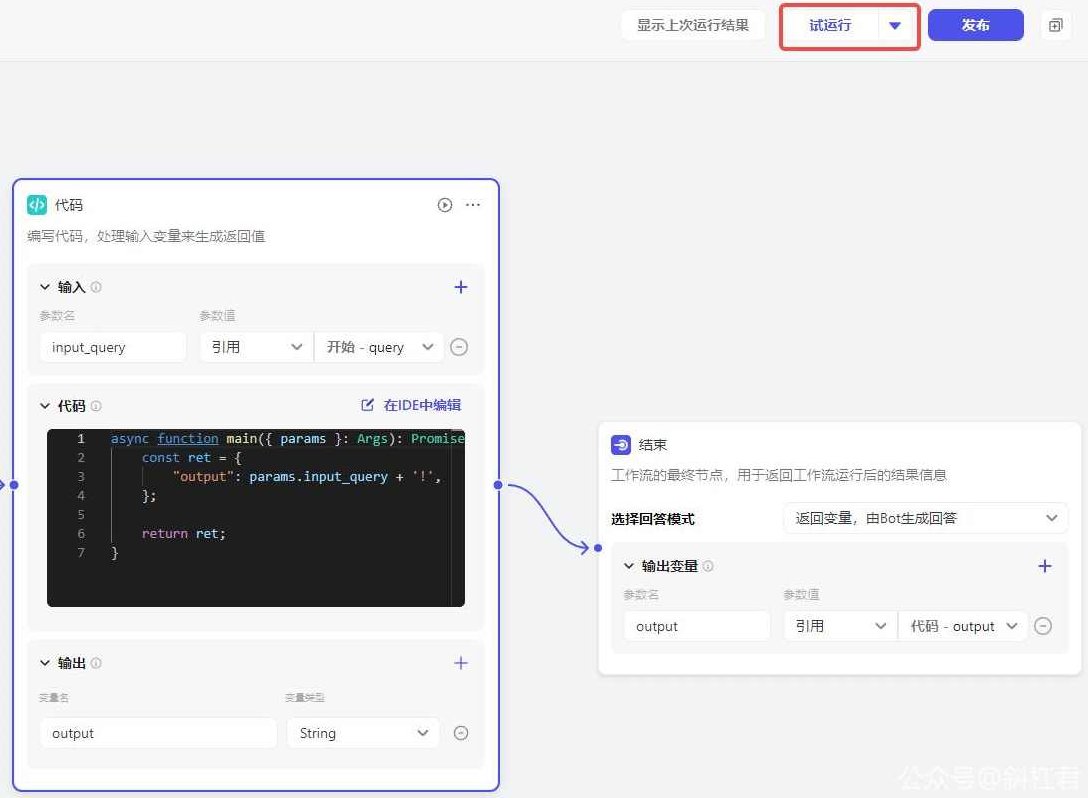Screen dimensions: 1088x798
Task: Open the code node's more options (...) menu
Action: point(472,205)
